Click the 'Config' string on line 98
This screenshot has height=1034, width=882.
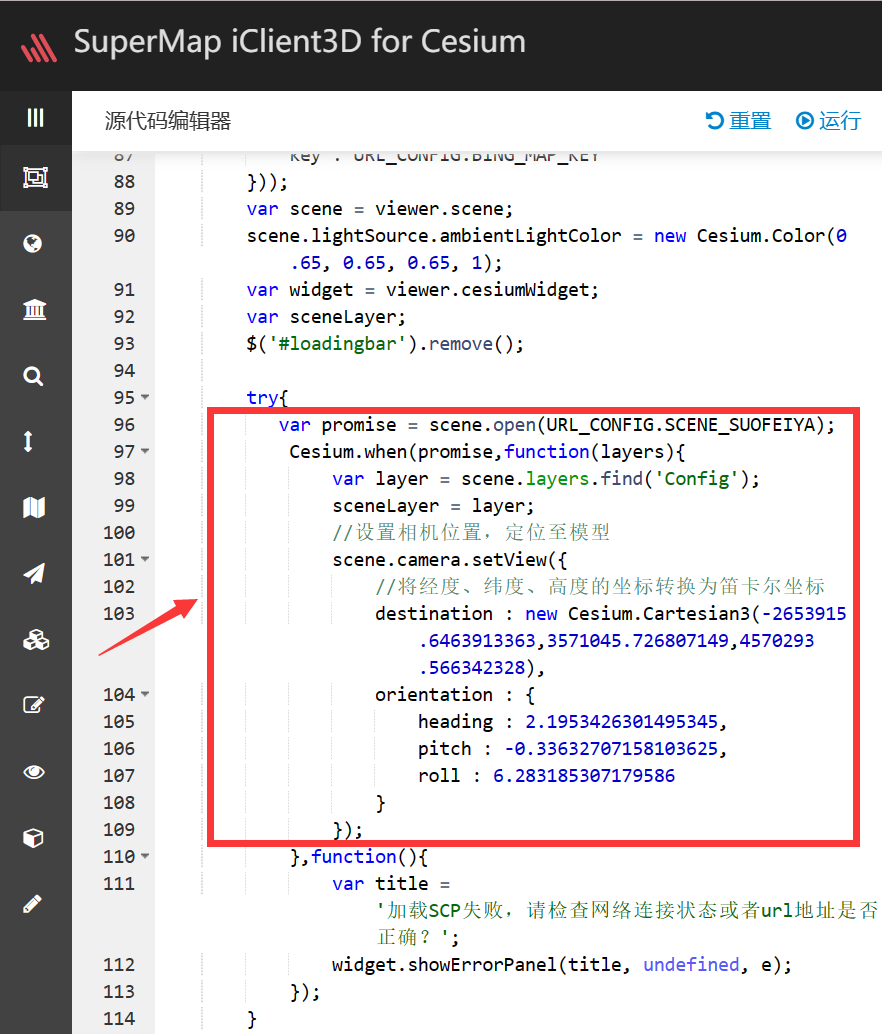tap(695, 479)
